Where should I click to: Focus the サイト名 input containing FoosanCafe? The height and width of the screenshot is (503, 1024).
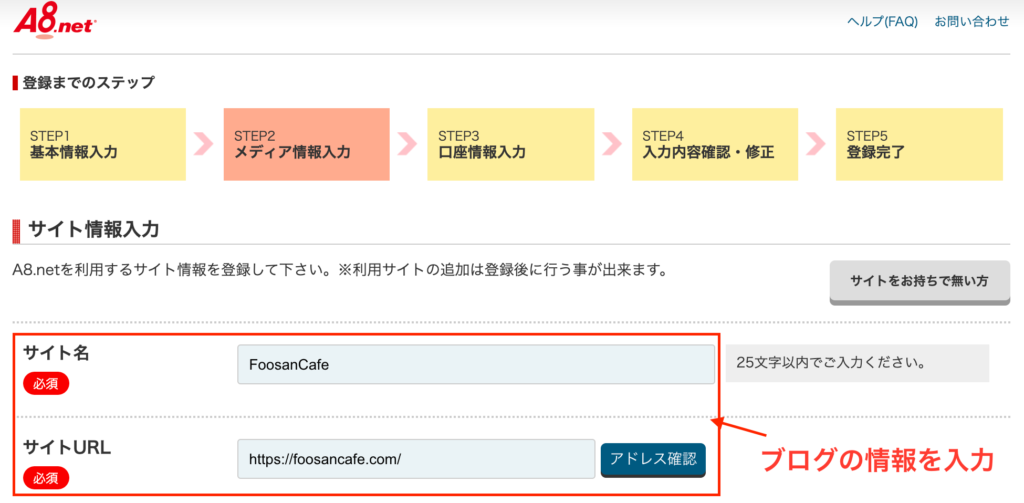476,365
